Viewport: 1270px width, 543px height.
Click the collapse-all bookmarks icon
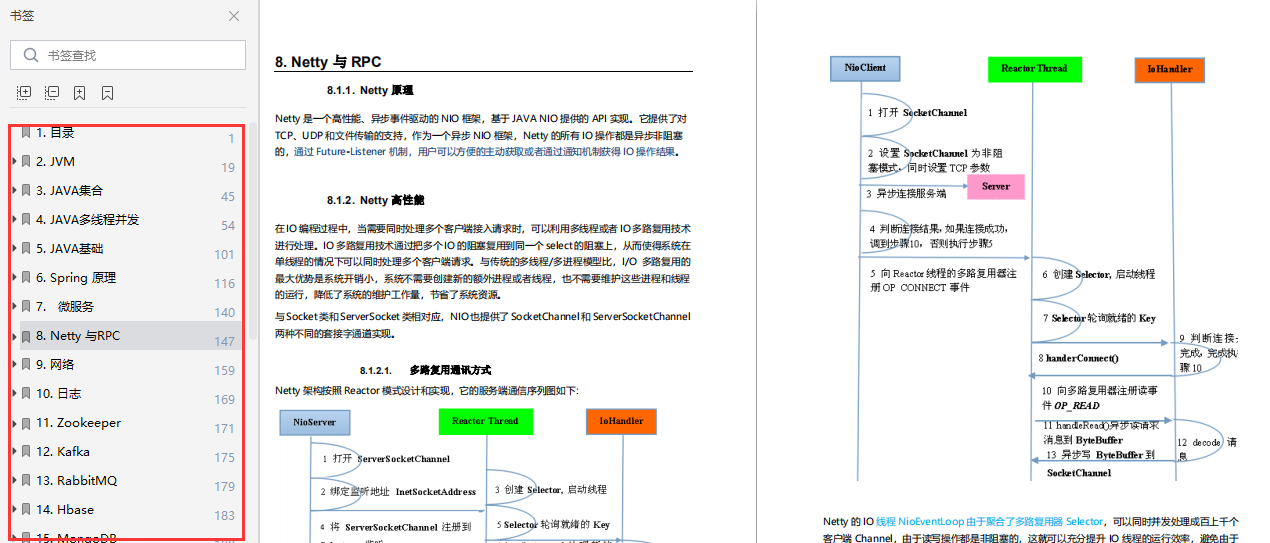coord(52,93)
